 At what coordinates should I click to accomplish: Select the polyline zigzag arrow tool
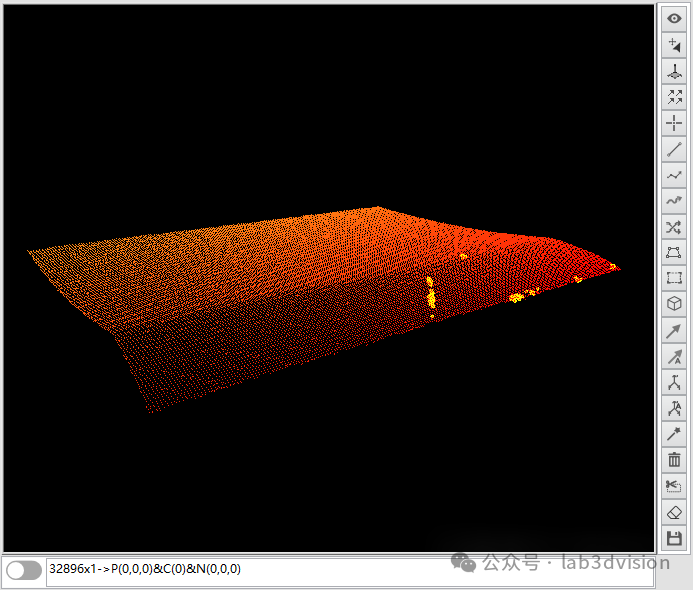(x=674, y=175)
